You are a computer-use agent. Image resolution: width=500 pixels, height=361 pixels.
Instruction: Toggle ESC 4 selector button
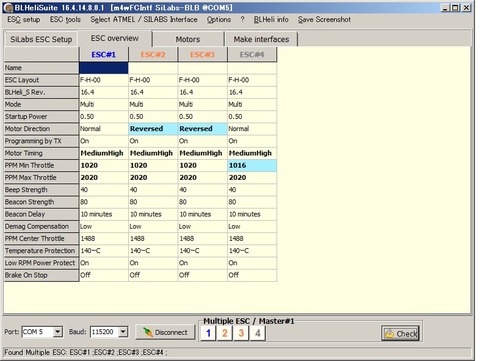(x=258, y=333)
